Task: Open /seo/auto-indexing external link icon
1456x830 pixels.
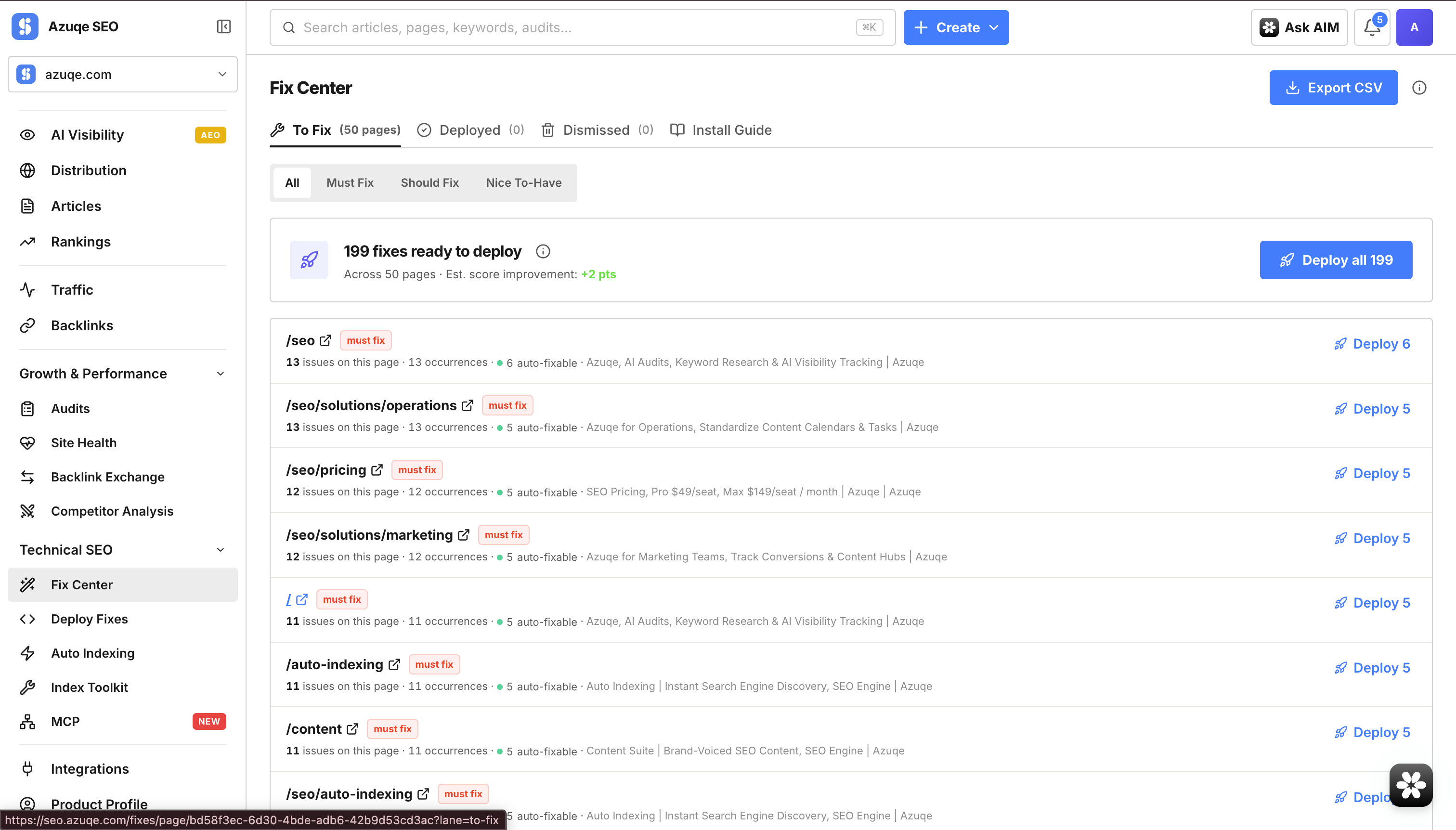Action: click(423, 794)
